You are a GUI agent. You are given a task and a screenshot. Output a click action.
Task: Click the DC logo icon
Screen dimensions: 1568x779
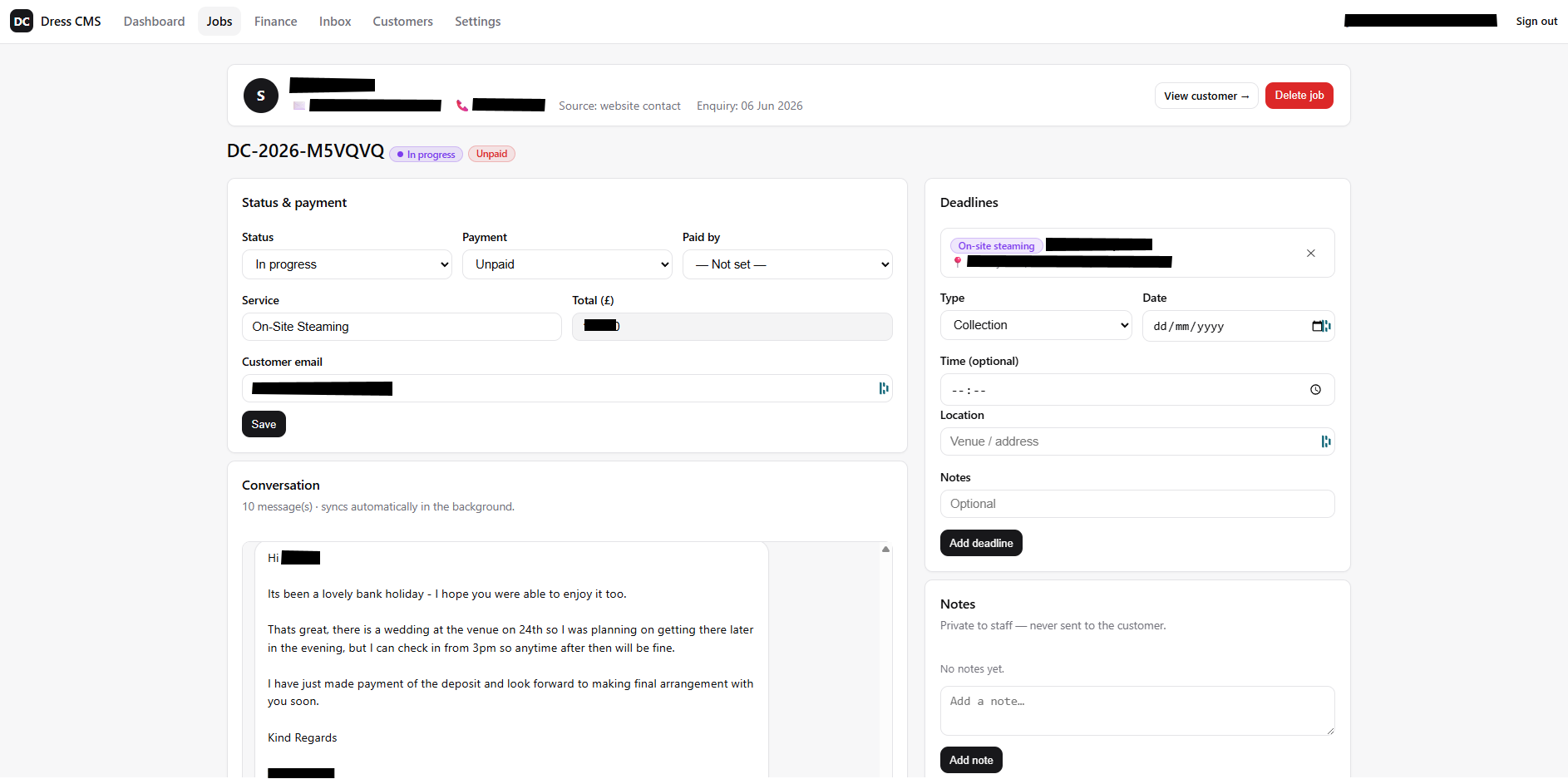click(22, 22)
